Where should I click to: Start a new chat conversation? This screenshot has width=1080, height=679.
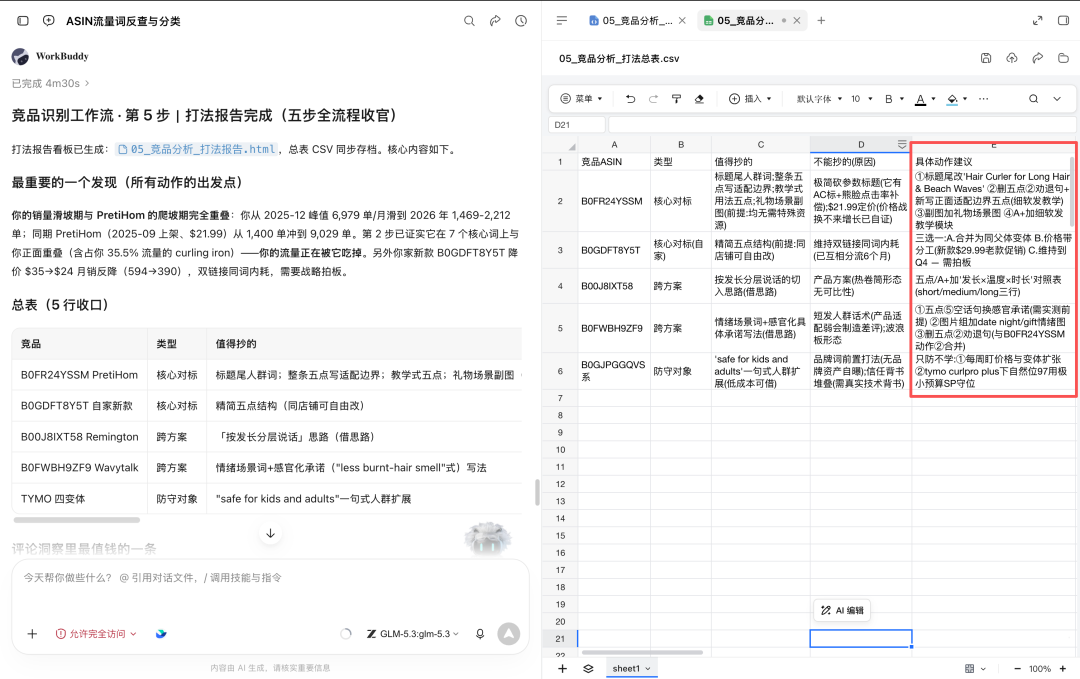coord(49,21)
